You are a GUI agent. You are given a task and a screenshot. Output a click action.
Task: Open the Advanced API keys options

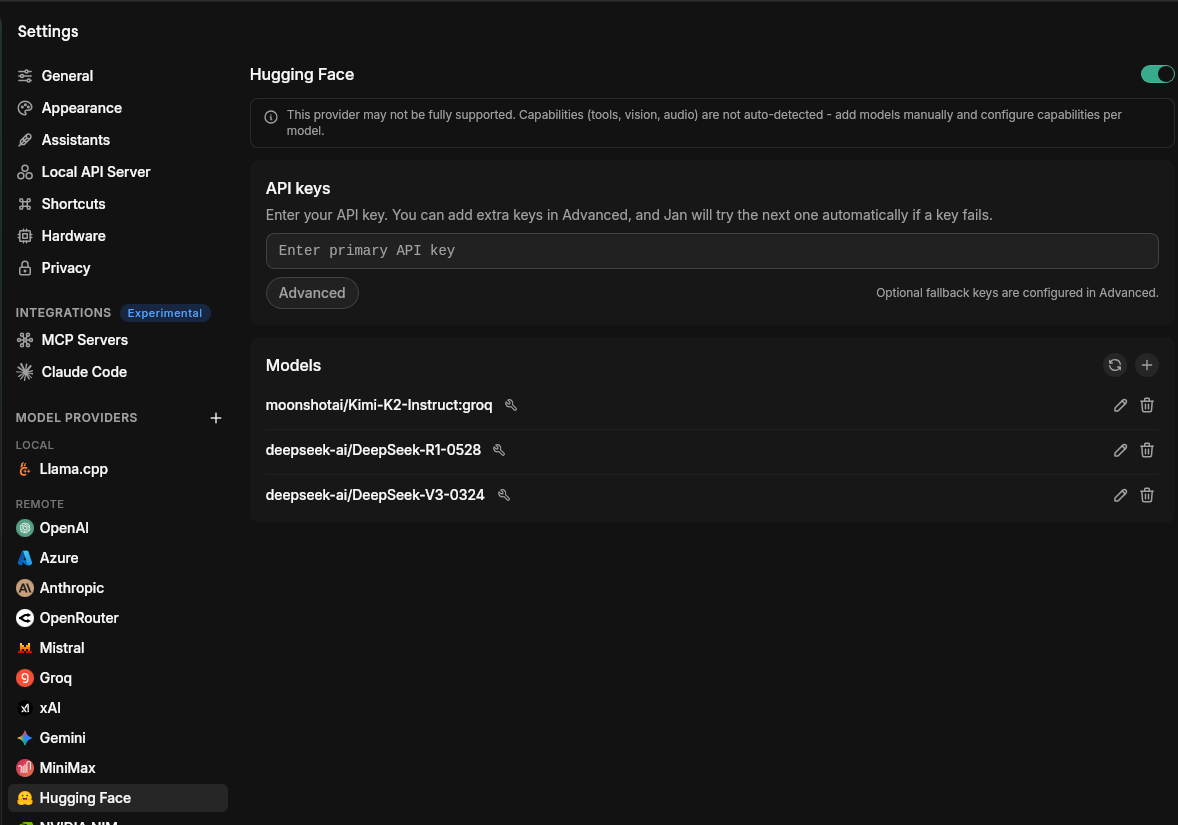click(312, 293)
